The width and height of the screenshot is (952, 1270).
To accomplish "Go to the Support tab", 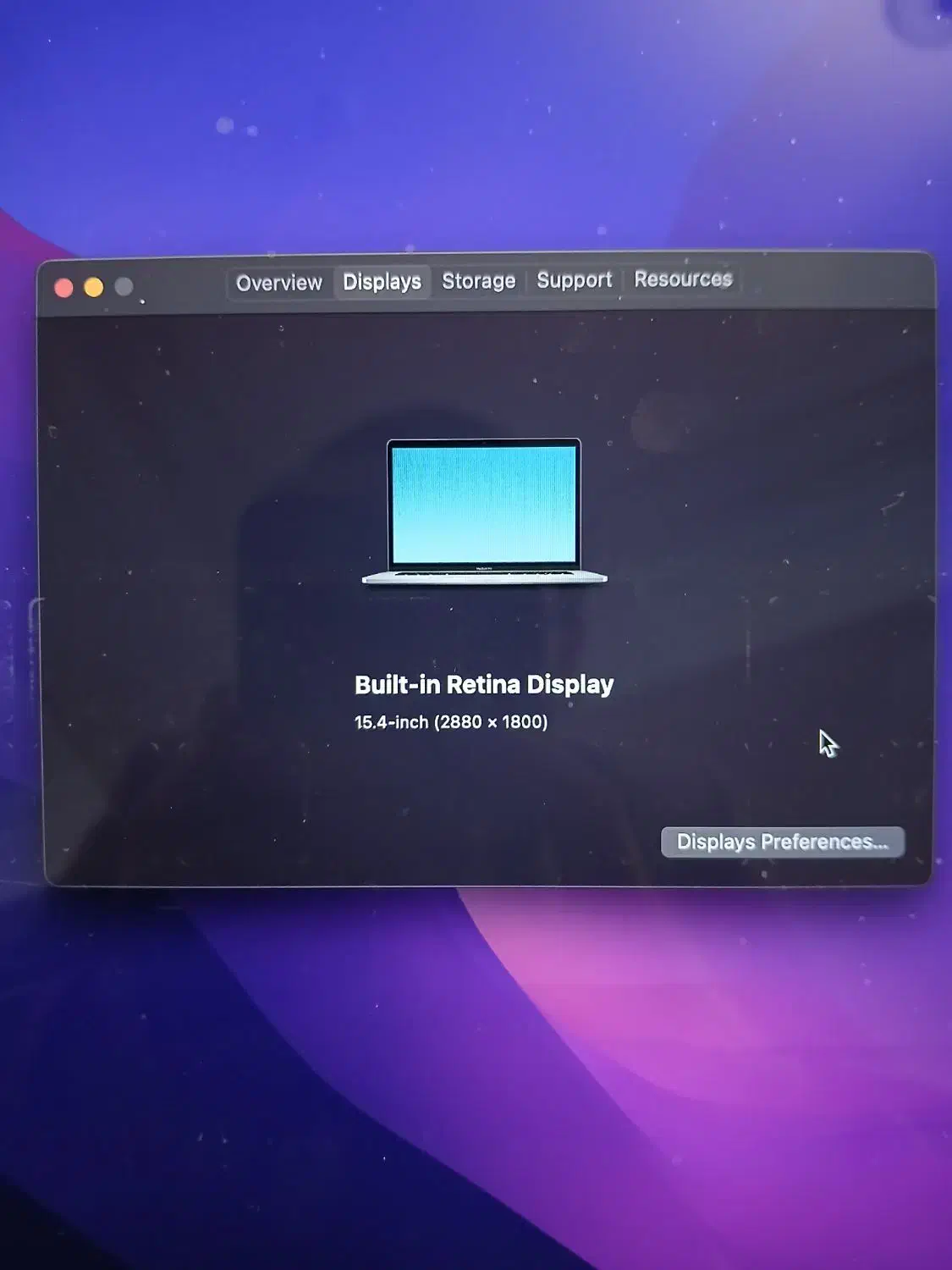I will (574, 280).
